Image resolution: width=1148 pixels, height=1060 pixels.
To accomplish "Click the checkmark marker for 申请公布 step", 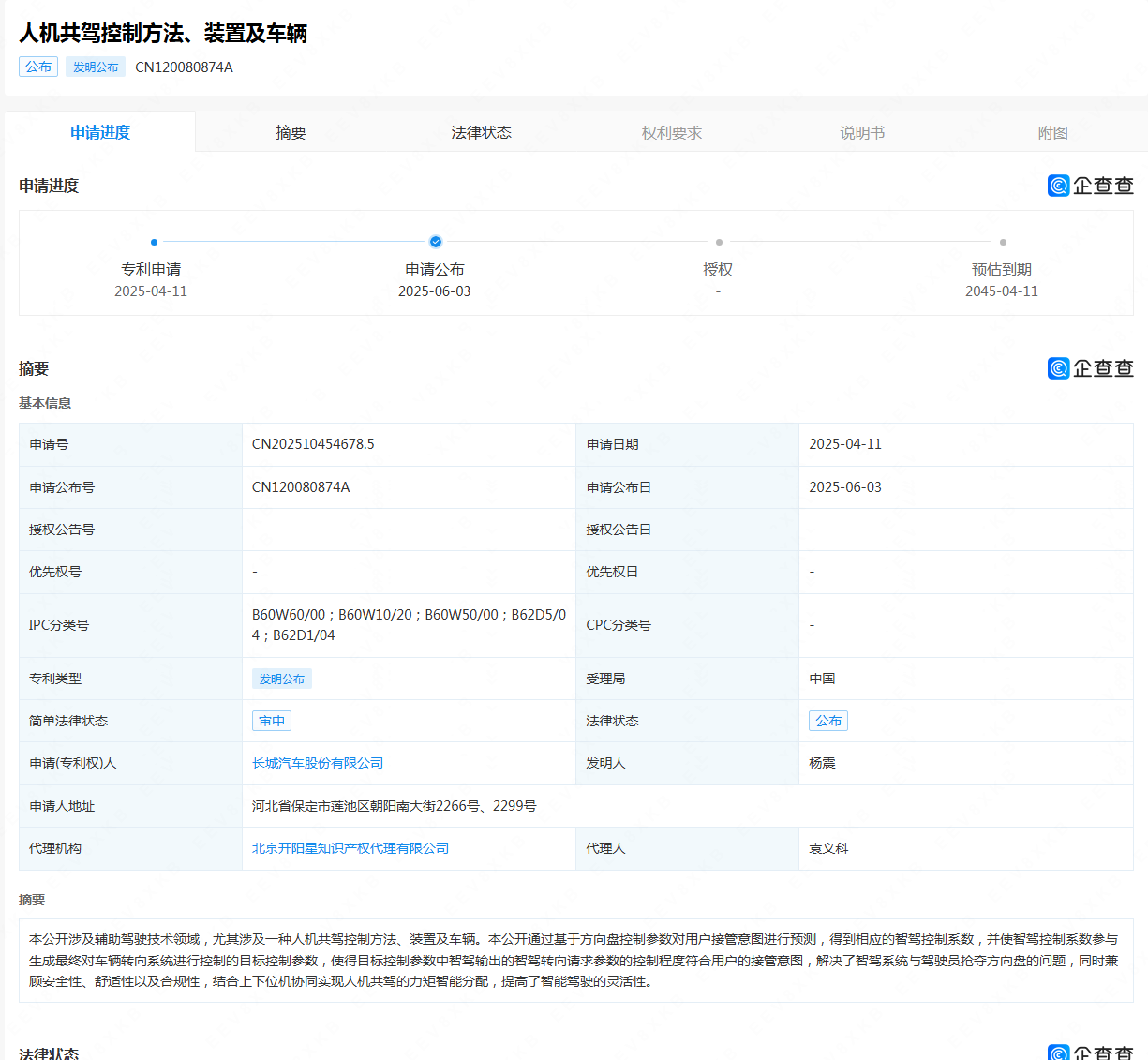I will click(436, 242).
